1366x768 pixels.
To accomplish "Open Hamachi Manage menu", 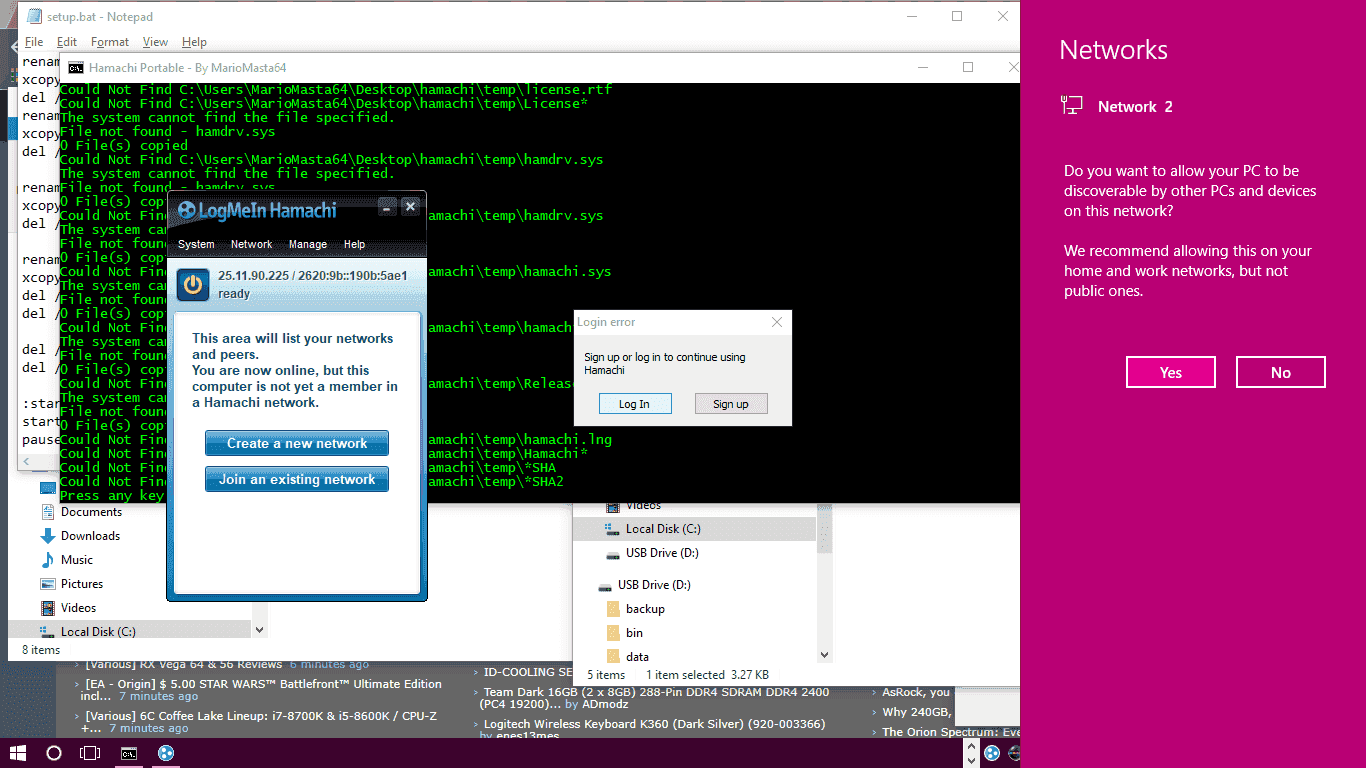I will click(308, 244).
